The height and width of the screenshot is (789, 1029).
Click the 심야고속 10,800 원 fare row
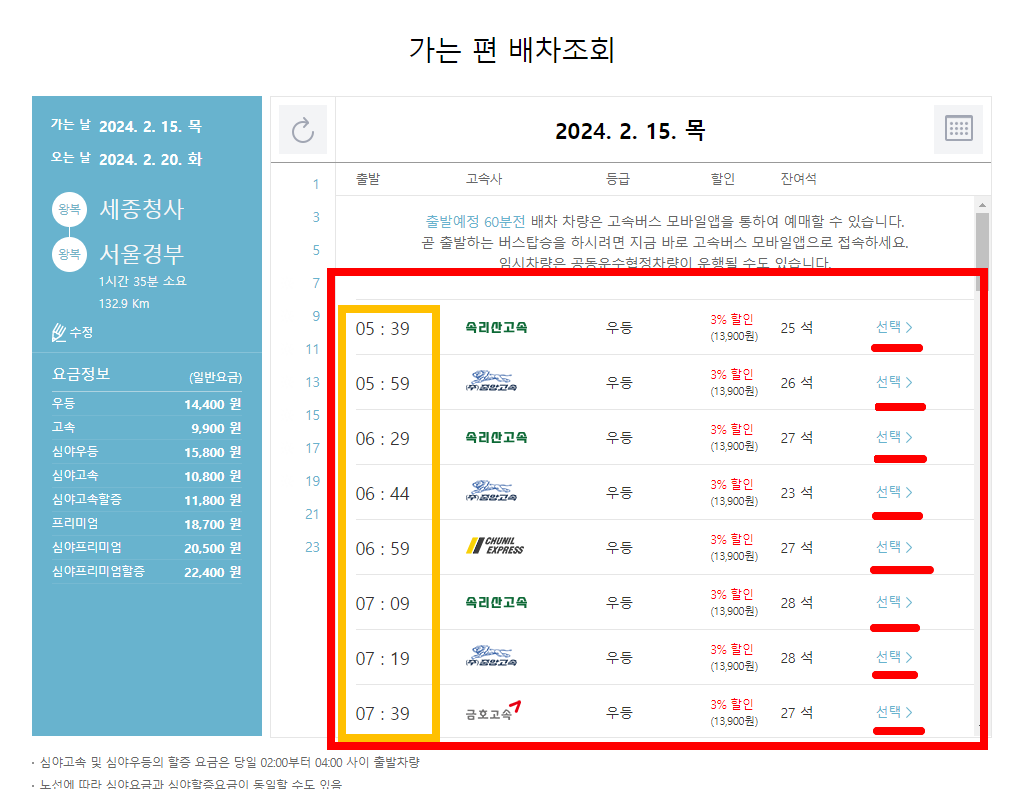click(146, 476)
